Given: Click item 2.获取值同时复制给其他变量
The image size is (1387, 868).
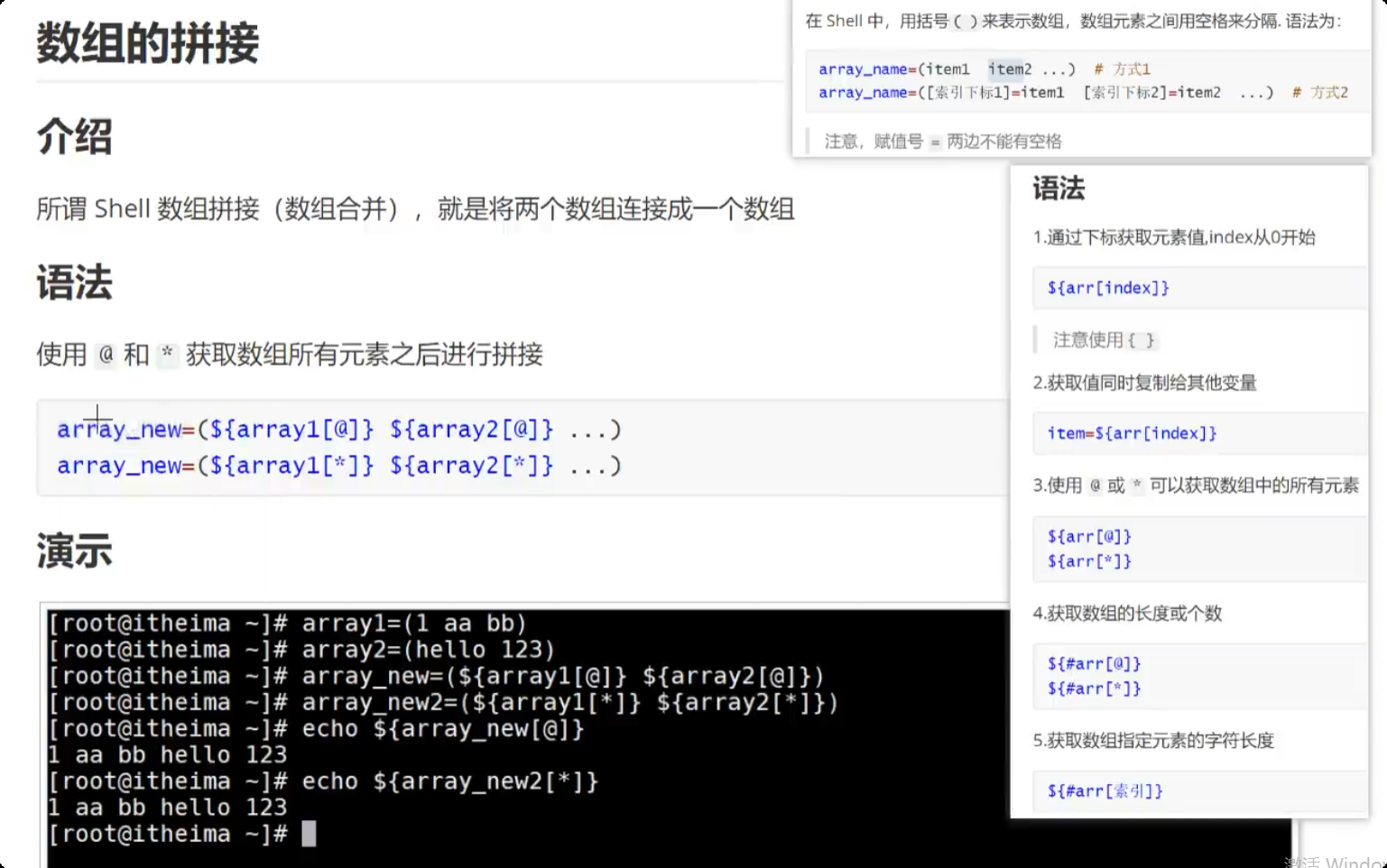Looking at the screenshot, I should click(x=1144, y=383).
